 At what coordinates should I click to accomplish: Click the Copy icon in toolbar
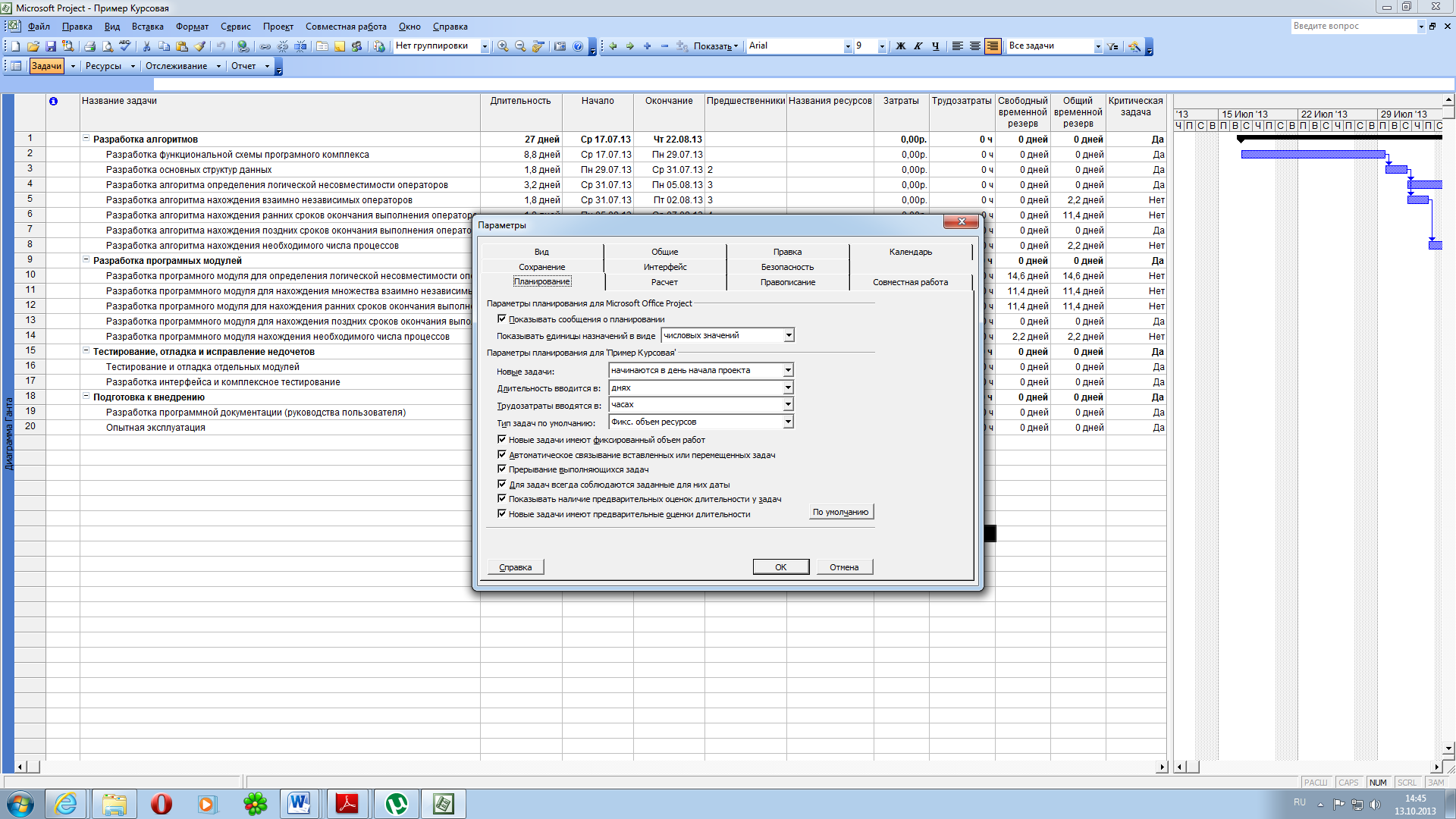tap(165, 46)
